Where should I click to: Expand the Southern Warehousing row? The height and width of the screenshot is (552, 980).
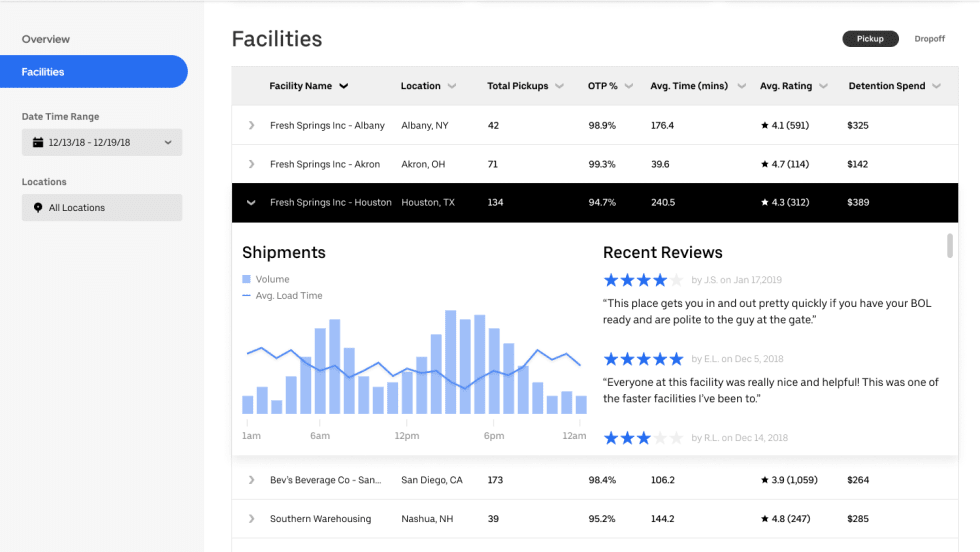pos(251,519)
